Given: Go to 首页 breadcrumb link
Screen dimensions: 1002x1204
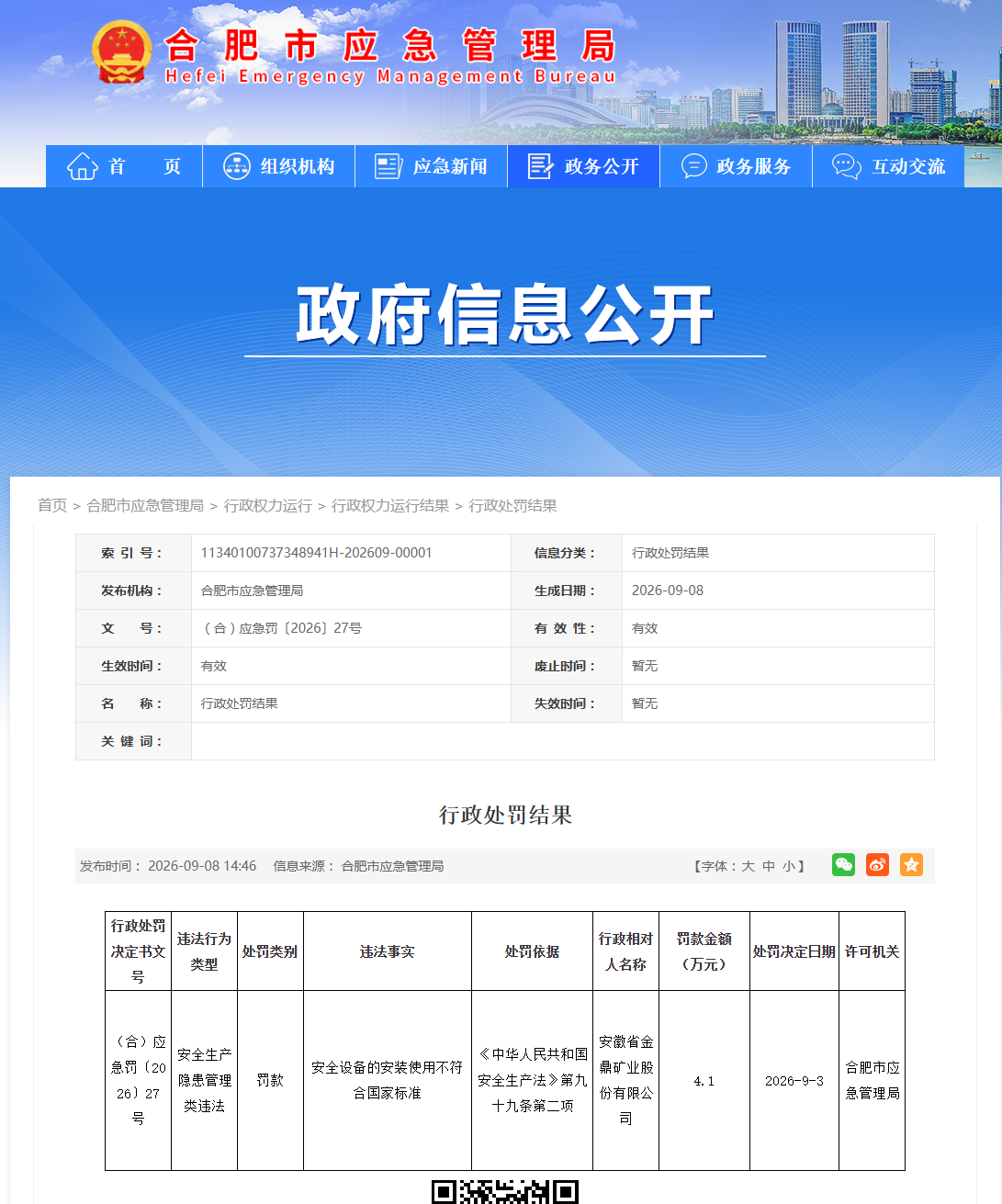Looking at the screenshot, I should point(52,506).
